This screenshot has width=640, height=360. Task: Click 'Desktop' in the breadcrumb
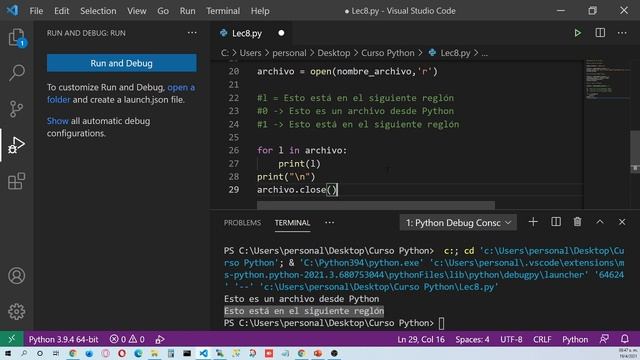click(333, 53)
